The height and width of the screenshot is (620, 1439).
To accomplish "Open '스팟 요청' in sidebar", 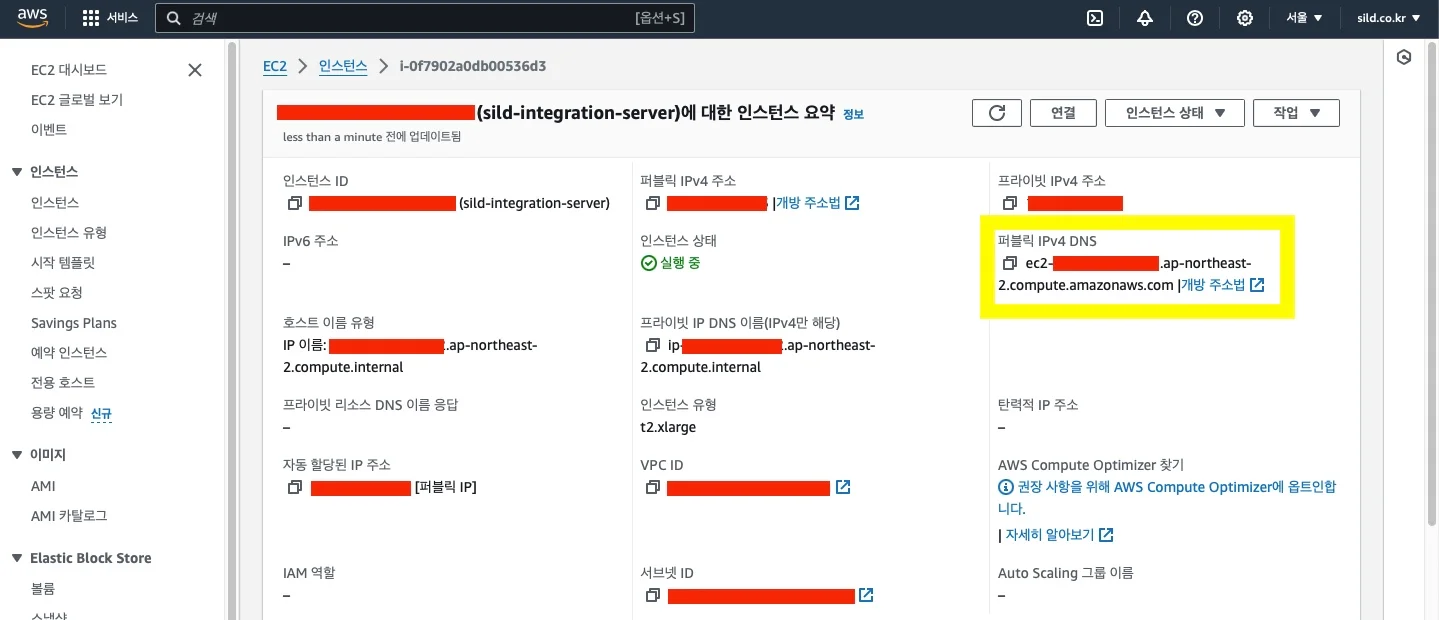I will point(57,293).
